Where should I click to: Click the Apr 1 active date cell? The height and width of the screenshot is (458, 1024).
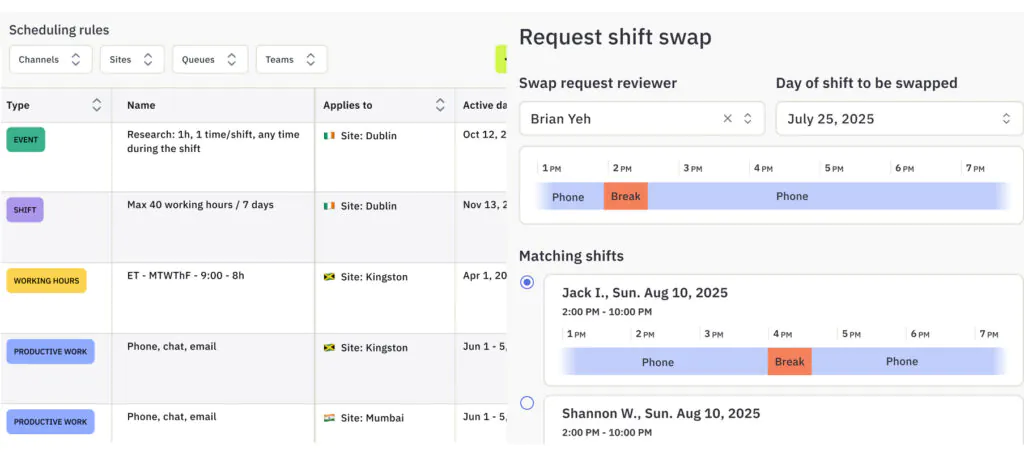485,276
